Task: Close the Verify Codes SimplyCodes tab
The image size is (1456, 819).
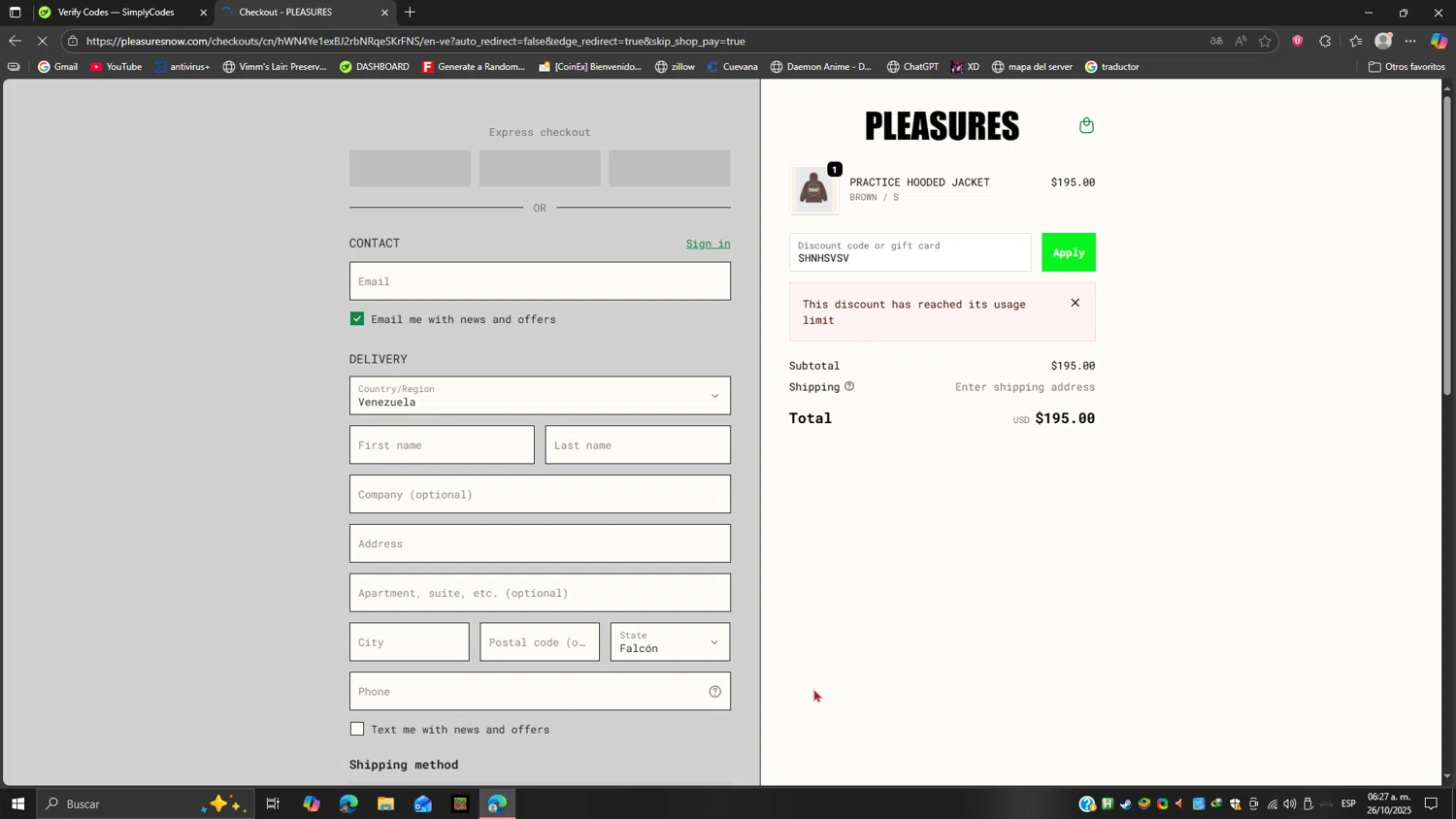Action: tap(203, 13)
